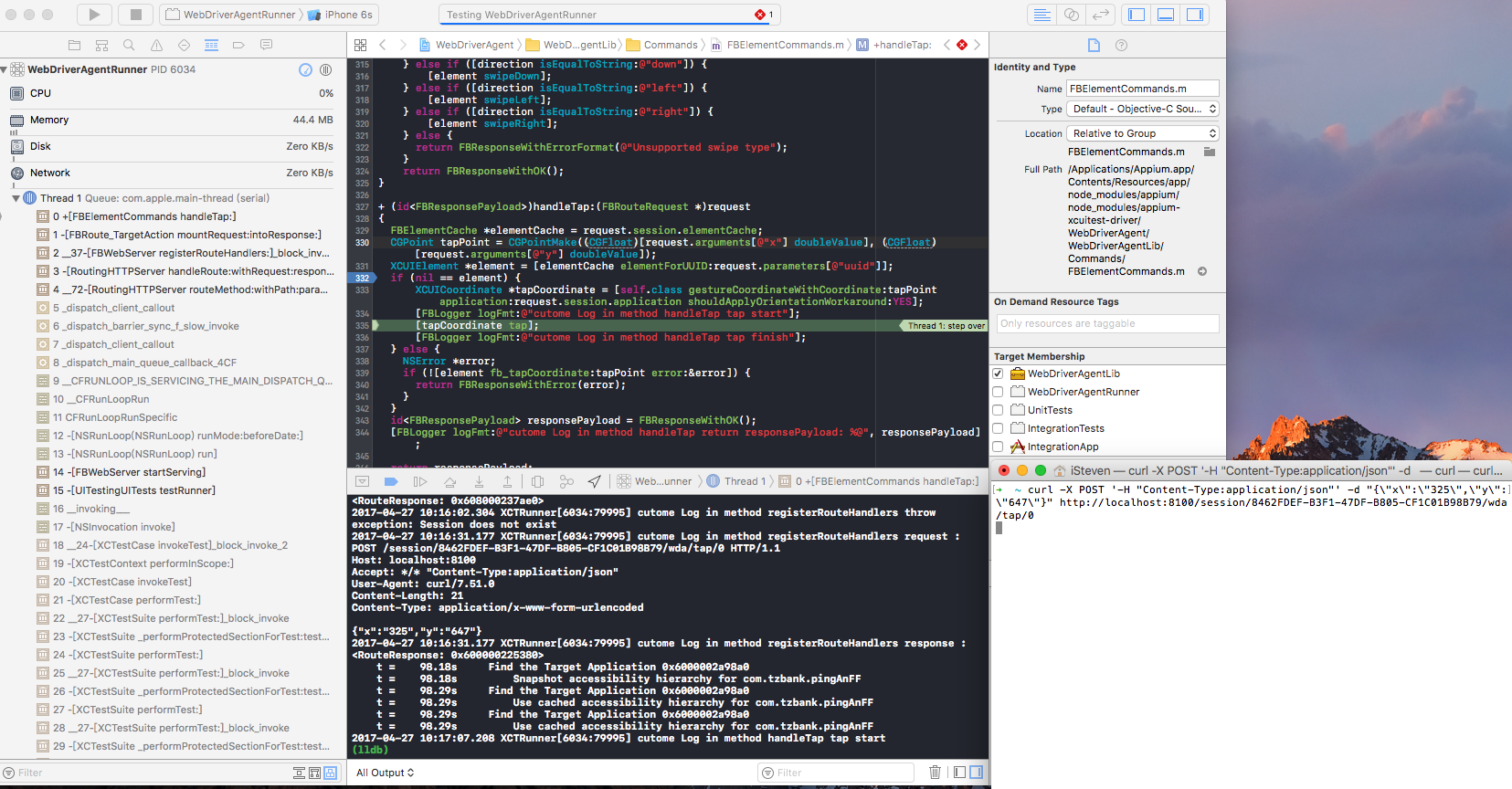Screen dimensions: 1512x789
Task: Open the Test navigator diamond icon
Action: (184, 45)
